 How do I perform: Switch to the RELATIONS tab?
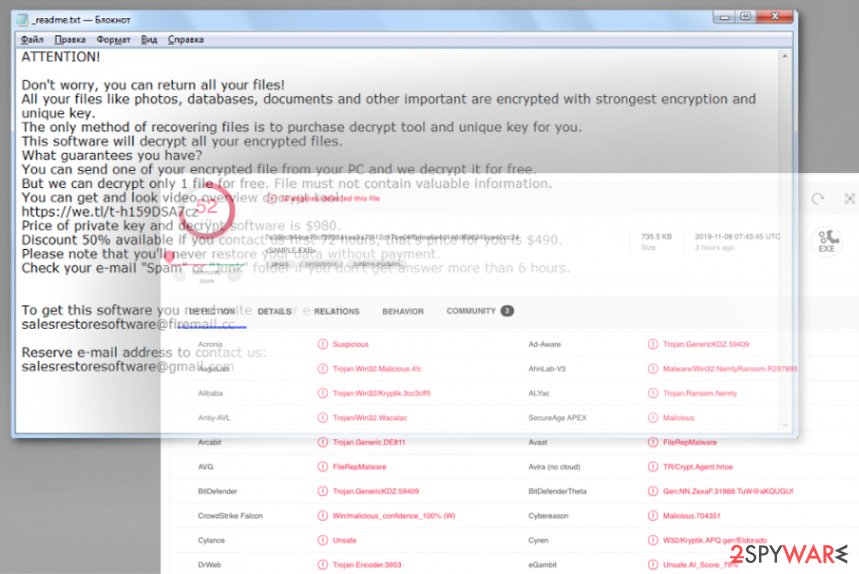(x=336, y=311)
